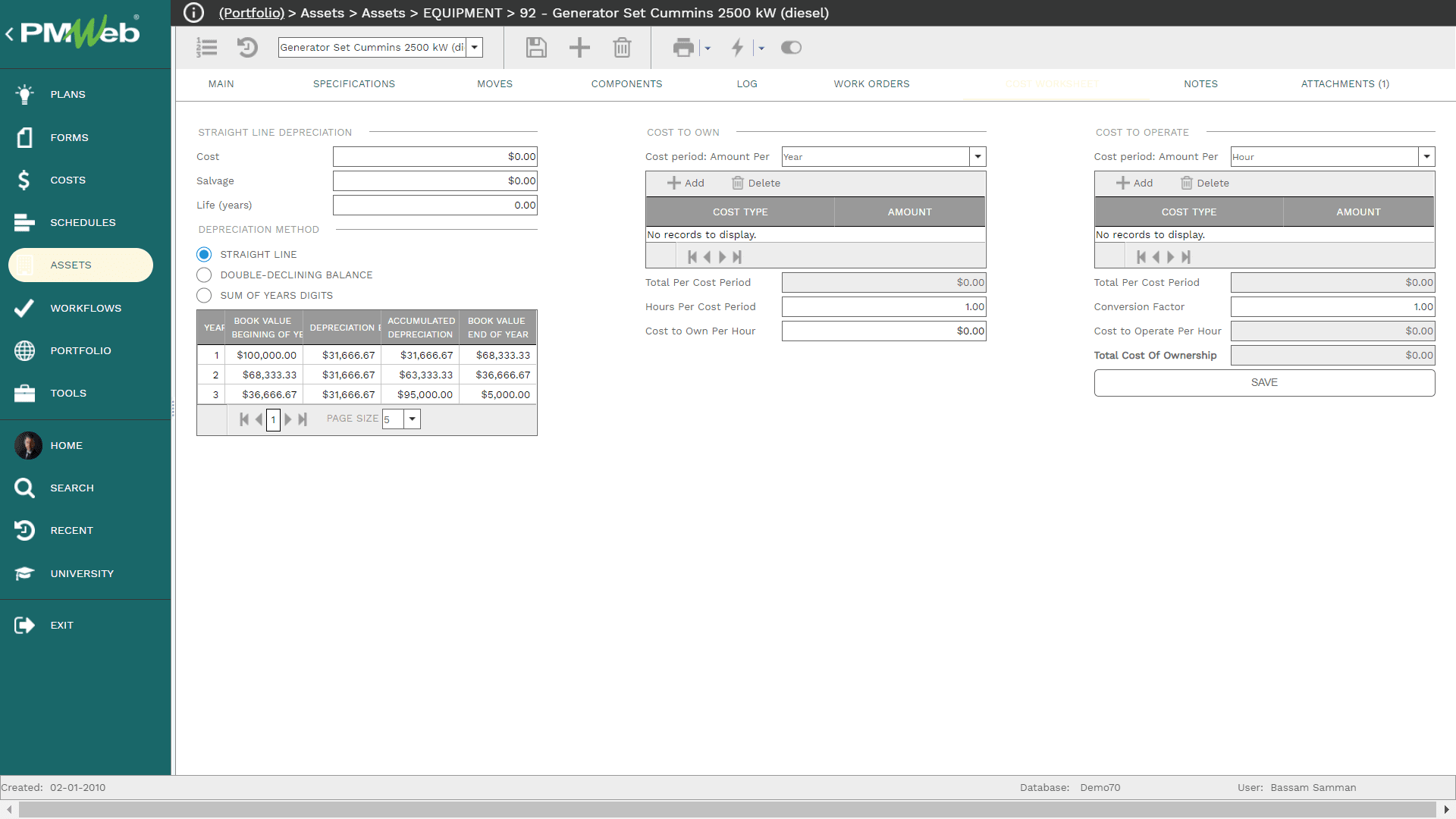Switch to the Notes tab

[x=1200, y=84]
